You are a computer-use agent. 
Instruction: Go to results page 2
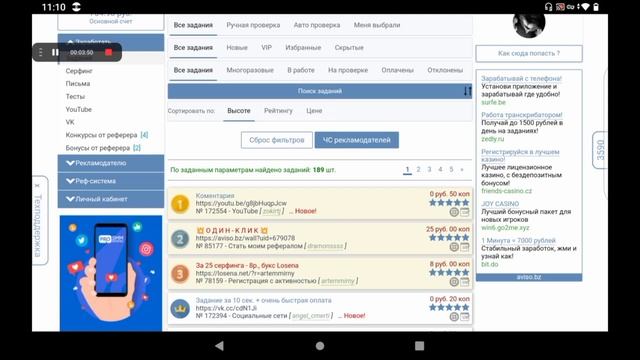[418, 169]
